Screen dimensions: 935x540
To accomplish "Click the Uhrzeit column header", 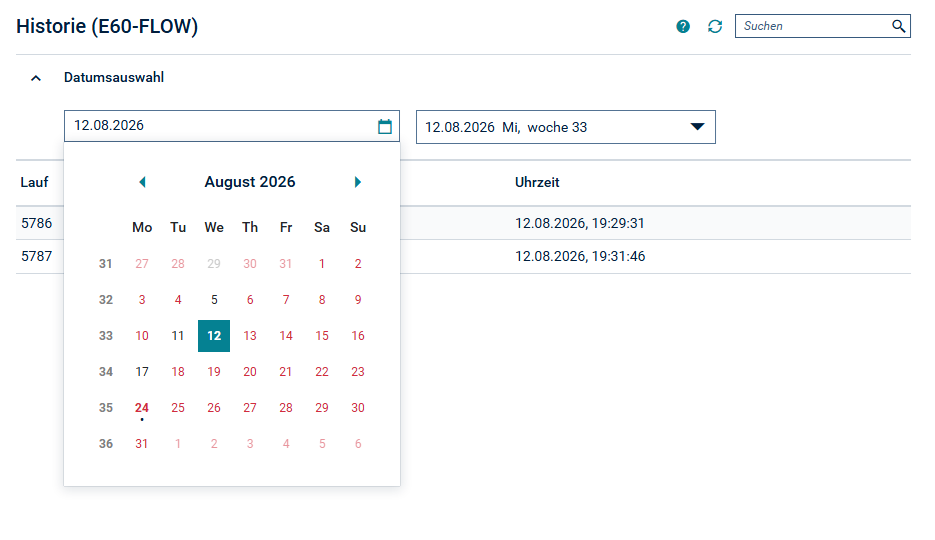I will click(537, 182).
